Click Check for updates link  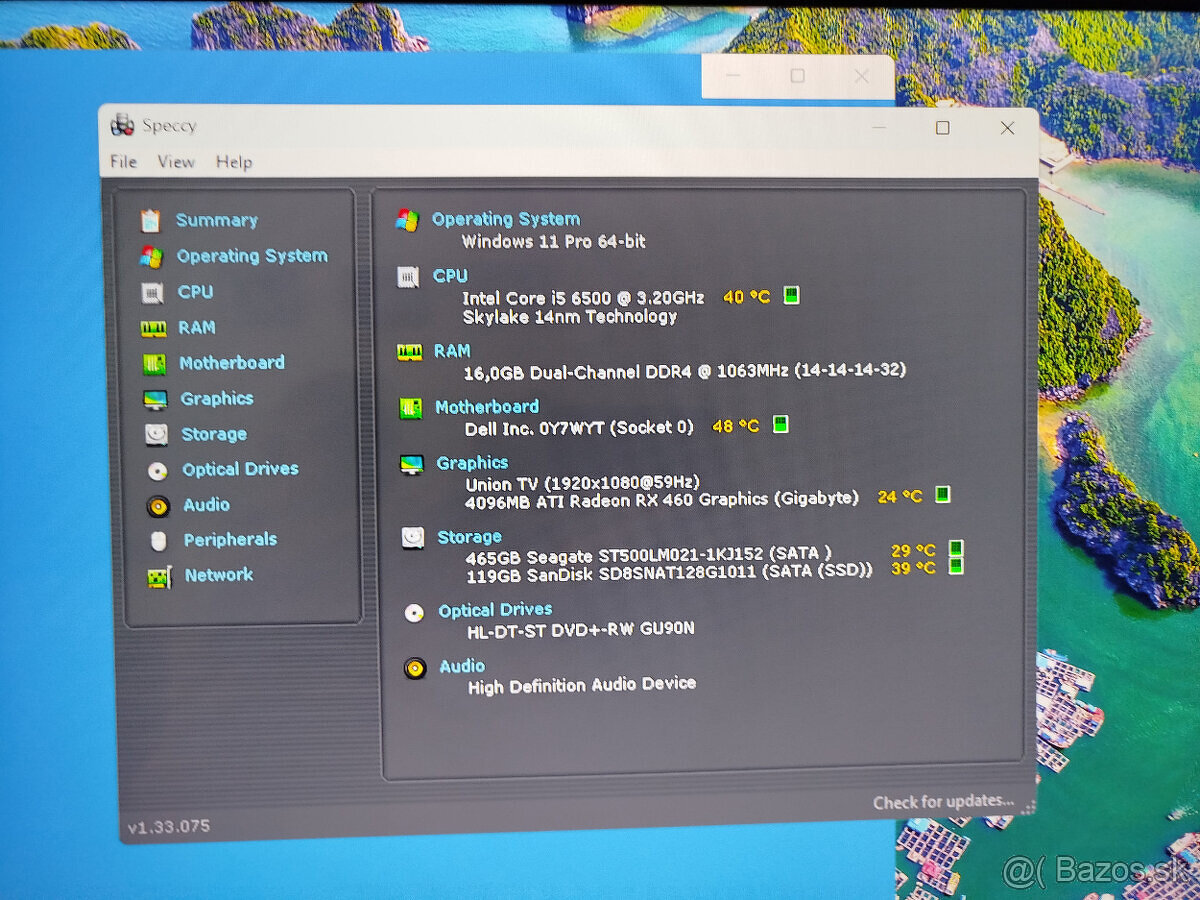click(942, 802)
